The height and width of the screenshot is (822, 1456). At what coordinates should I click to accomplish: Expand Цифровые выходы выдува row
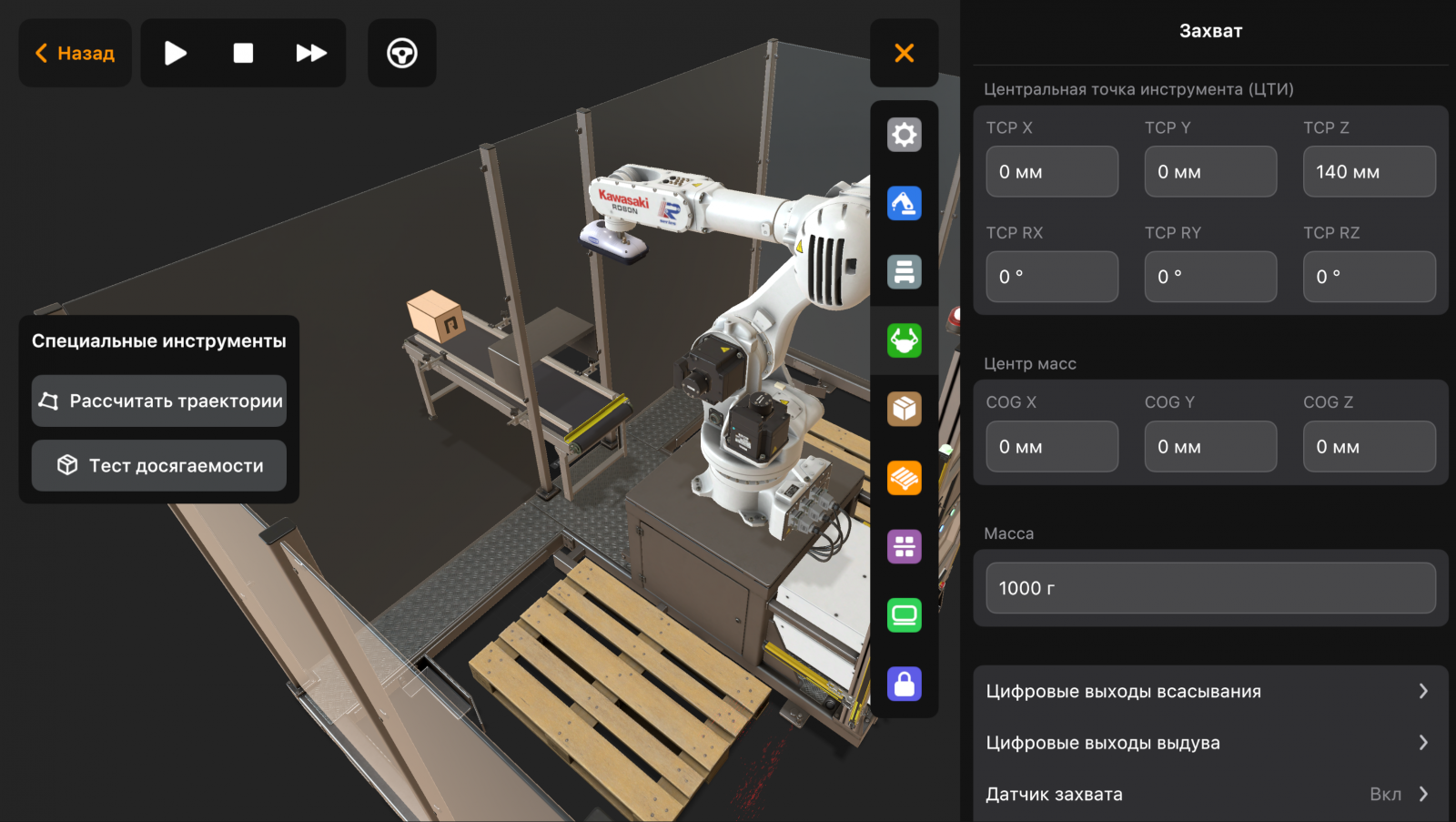click(1210, 743)
